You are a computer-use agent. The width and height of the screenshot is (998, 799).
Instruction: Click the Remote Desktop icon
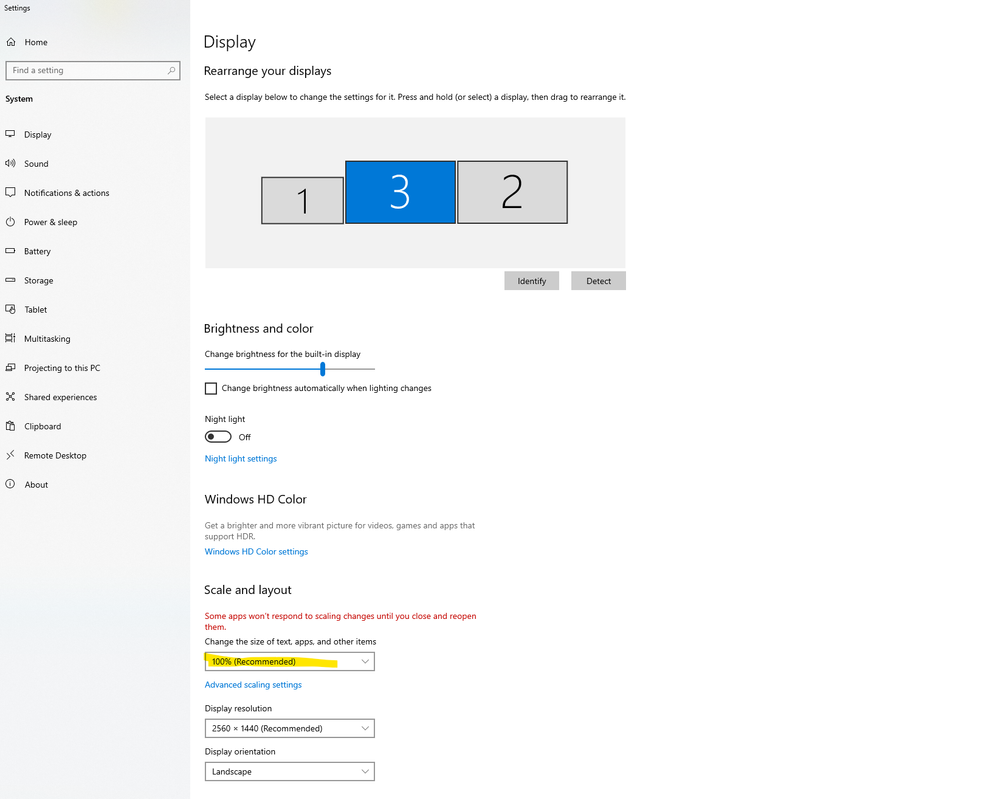click(x=10, y=455)
